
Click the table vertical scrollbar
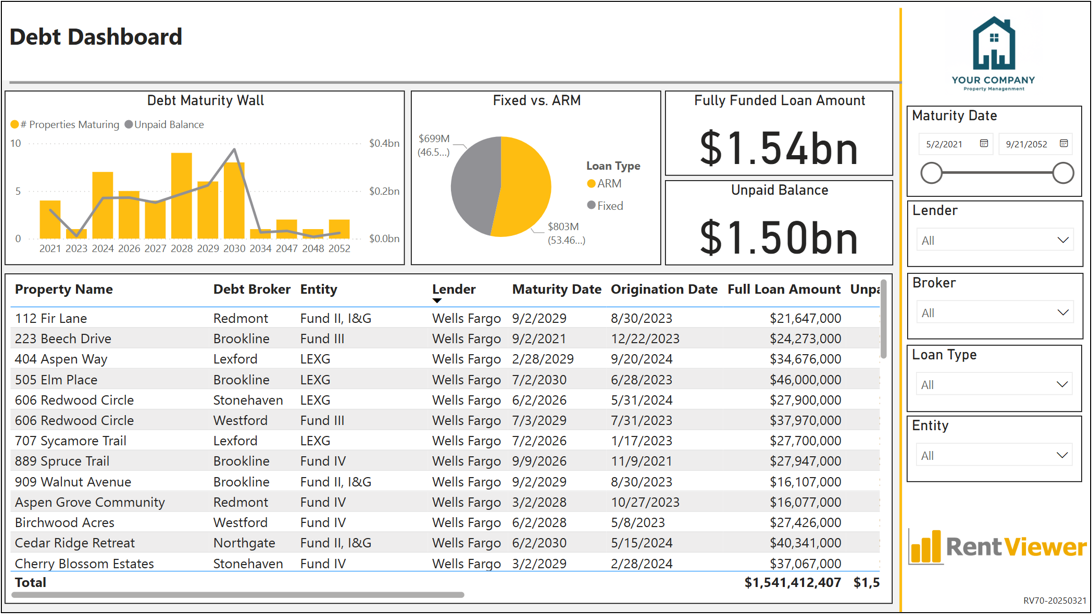[883, 320]
